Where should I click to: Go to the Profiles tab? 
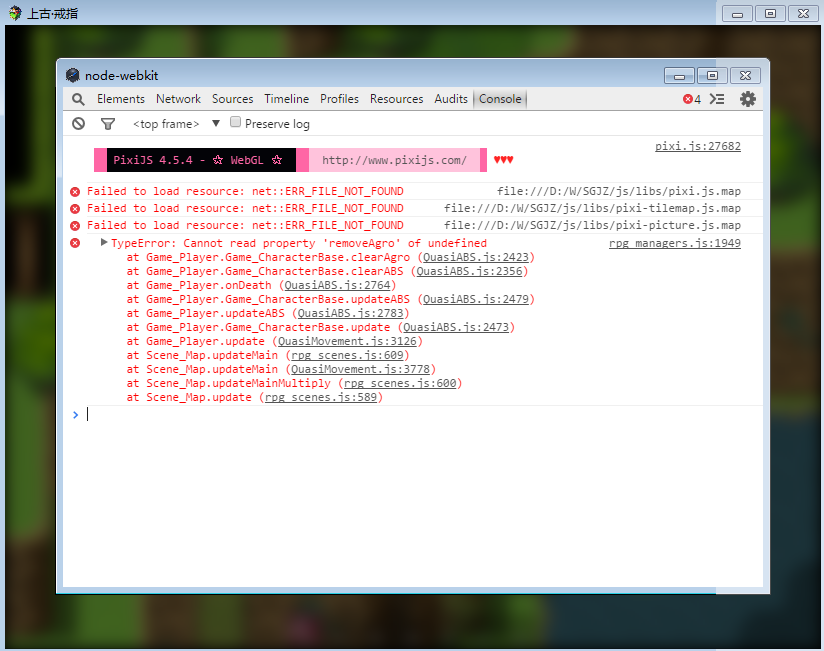339,99
